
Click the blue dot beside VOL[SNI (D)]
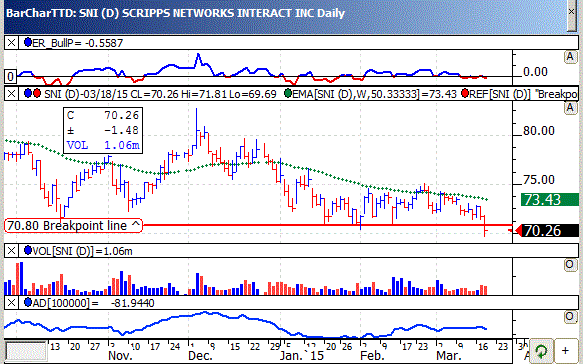[28, 250]
